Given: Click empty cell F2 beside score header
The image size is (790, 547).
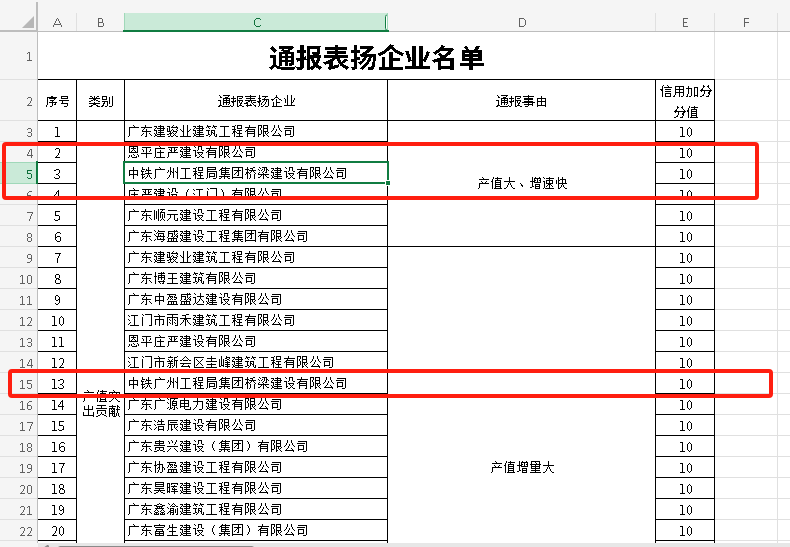Looking at the screenshot, I should point(746,101).
